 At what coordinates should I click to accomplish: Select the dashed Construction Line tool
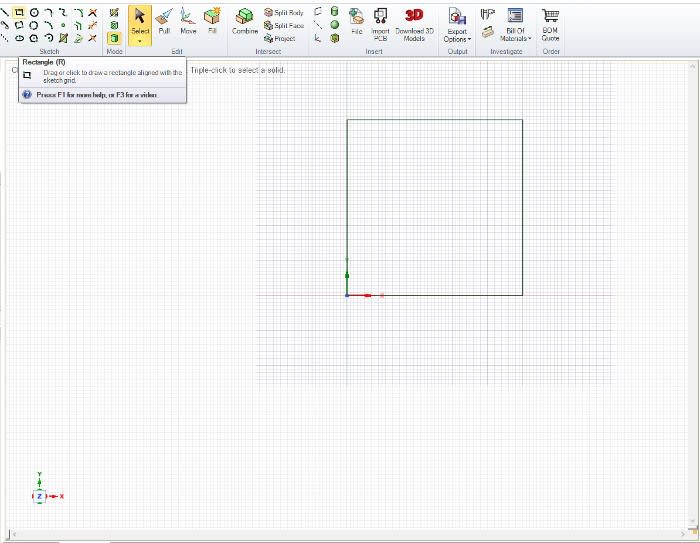click(x=4, y=38)
